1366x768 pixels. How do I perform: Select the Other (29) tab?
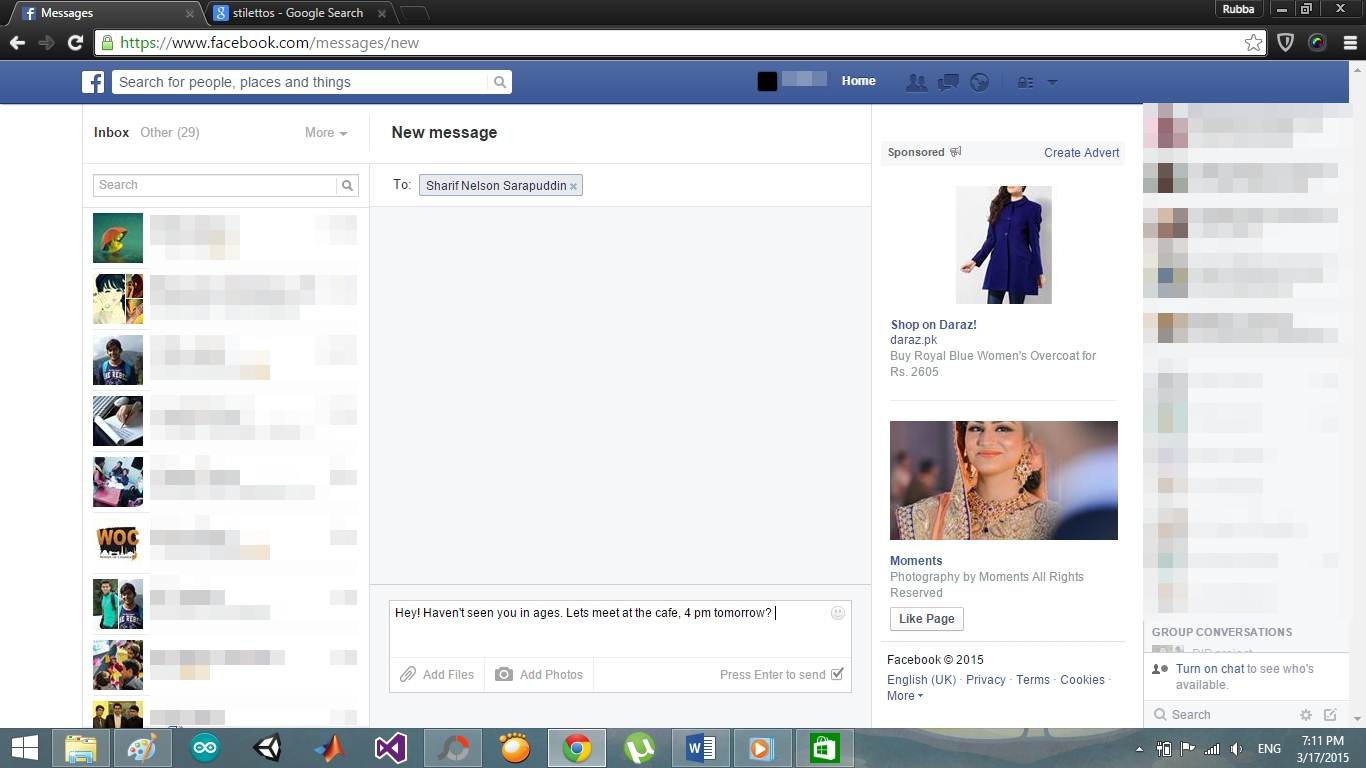[170, 132]
